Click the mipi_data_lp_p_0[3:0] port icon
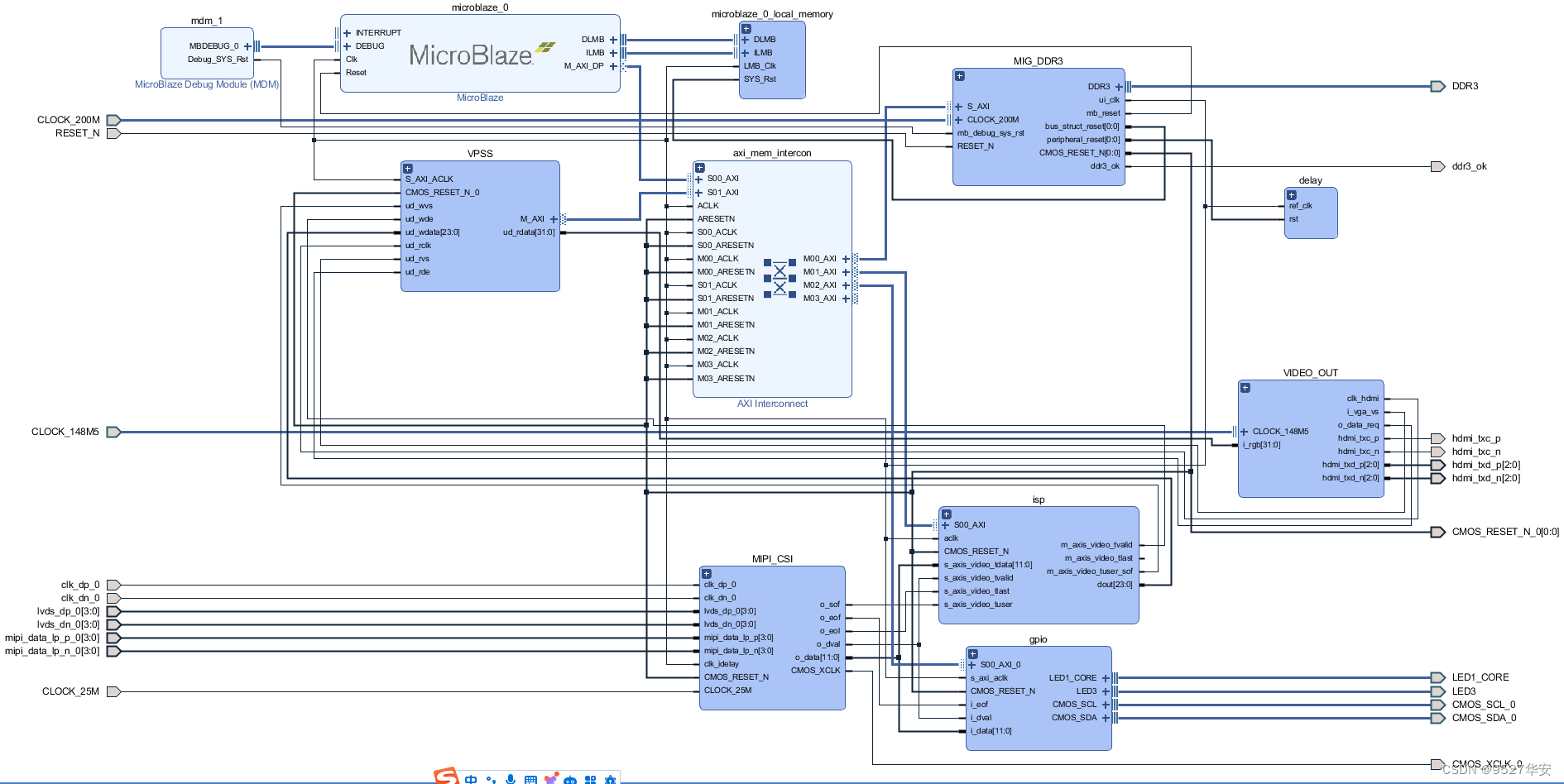Screen dimensions: 1564x784 [113, 638]
